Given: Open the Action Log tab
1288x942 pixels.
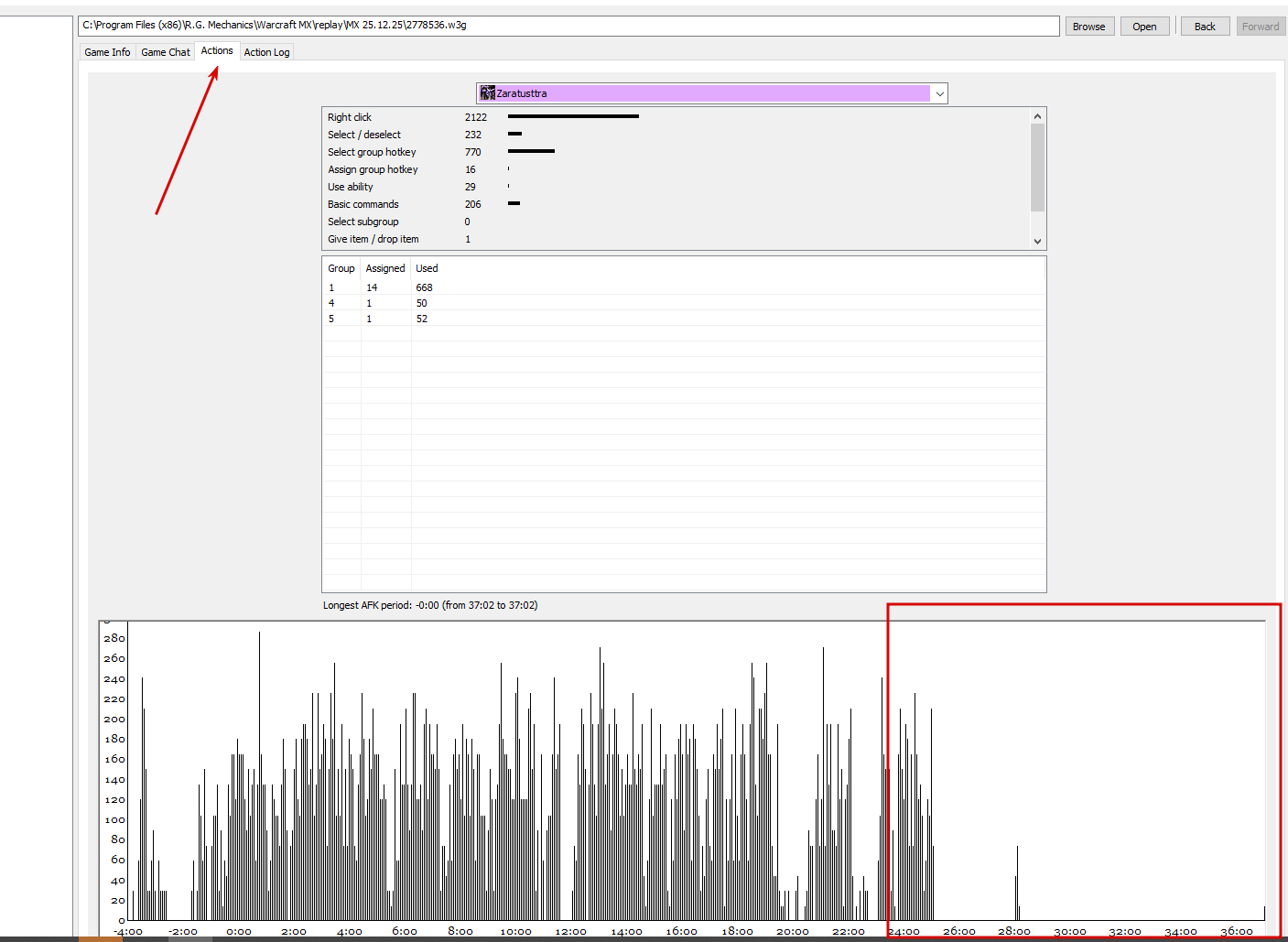Looking at the screenshot, I should click(x=266, y=52).
